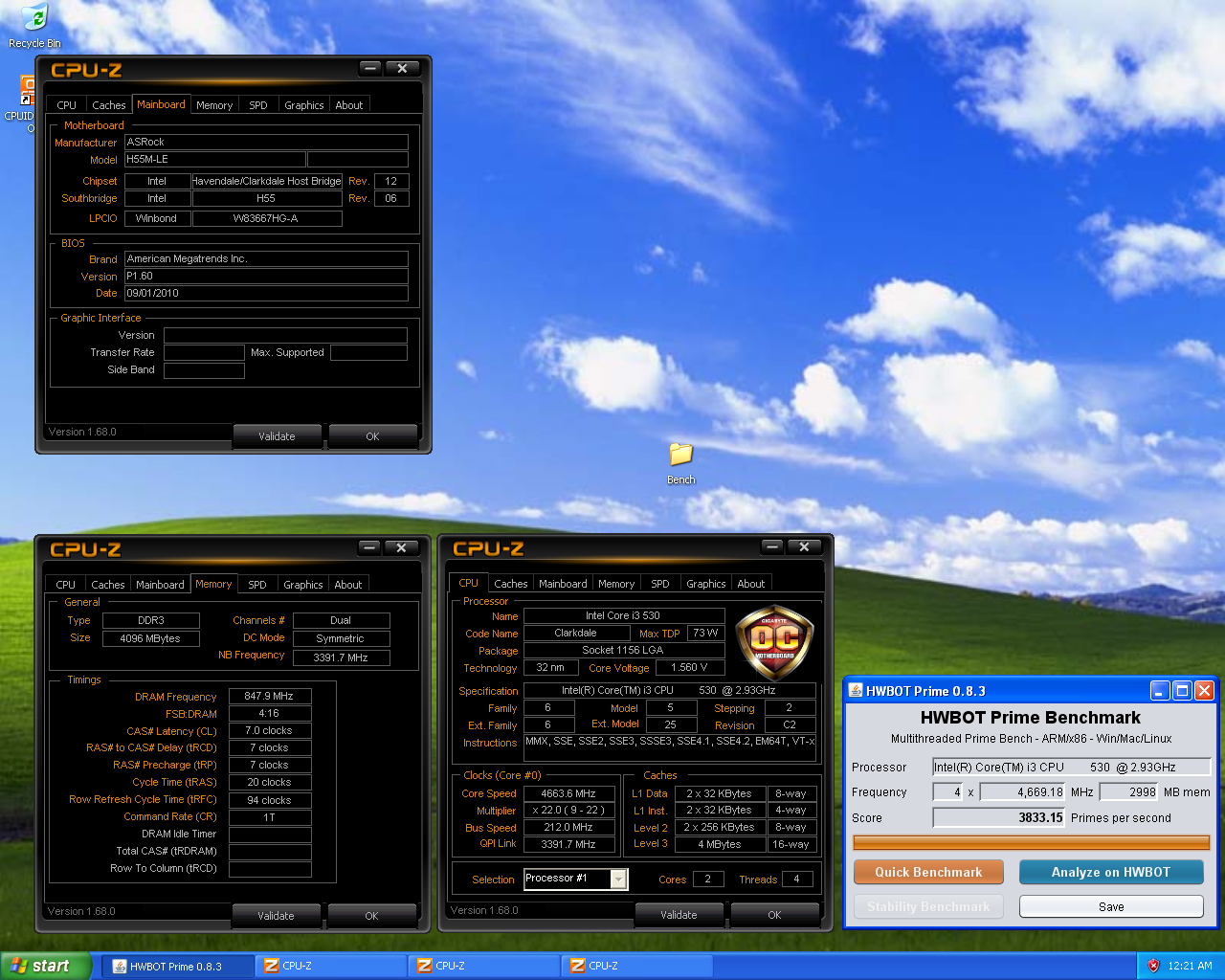
Task: Click the Havendale/Clarkdale Host Bridge chipset field
Action: click(x=267, y=181)
